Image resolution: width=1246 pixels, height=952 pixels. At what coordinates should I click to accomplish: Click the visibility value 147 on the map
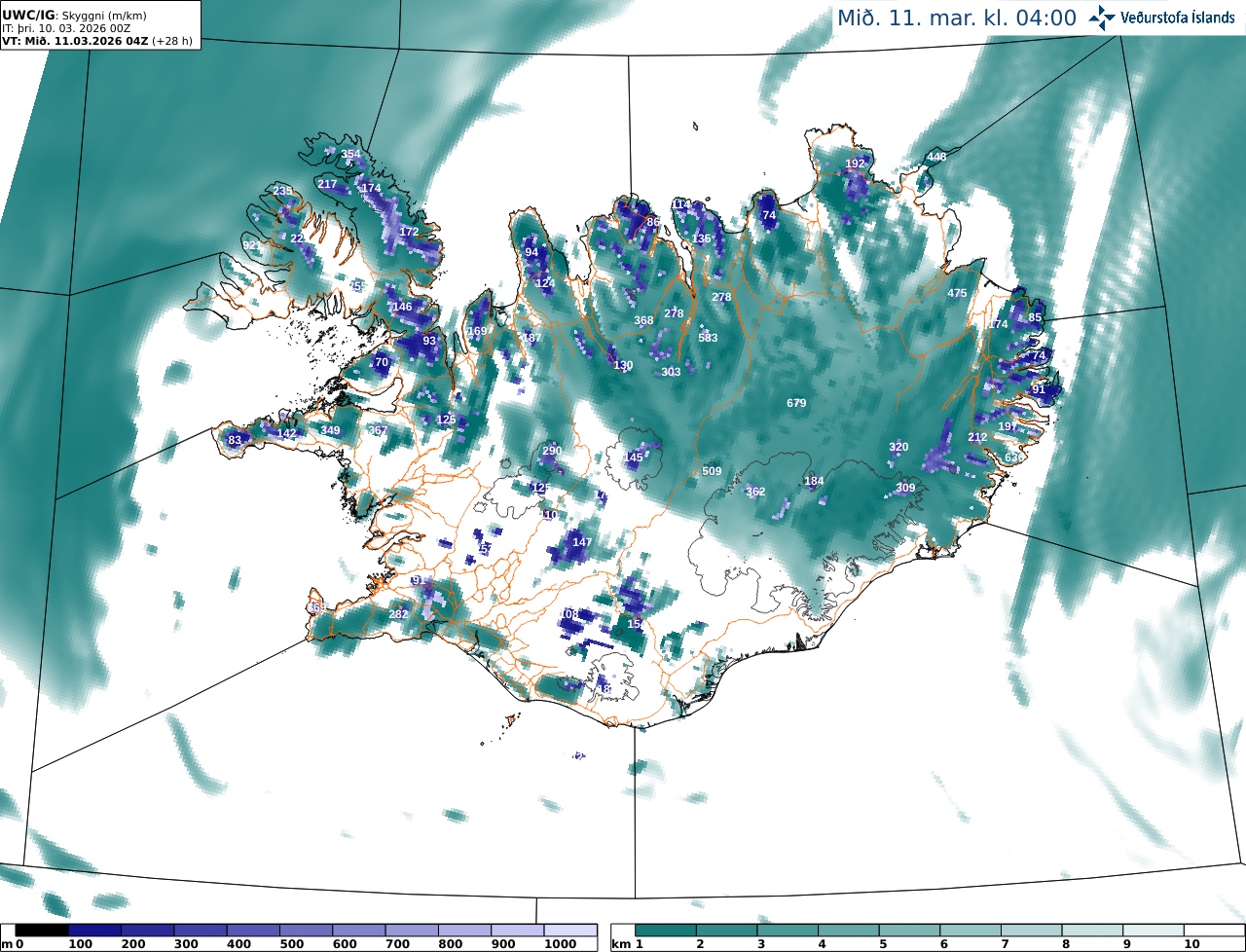582,542
